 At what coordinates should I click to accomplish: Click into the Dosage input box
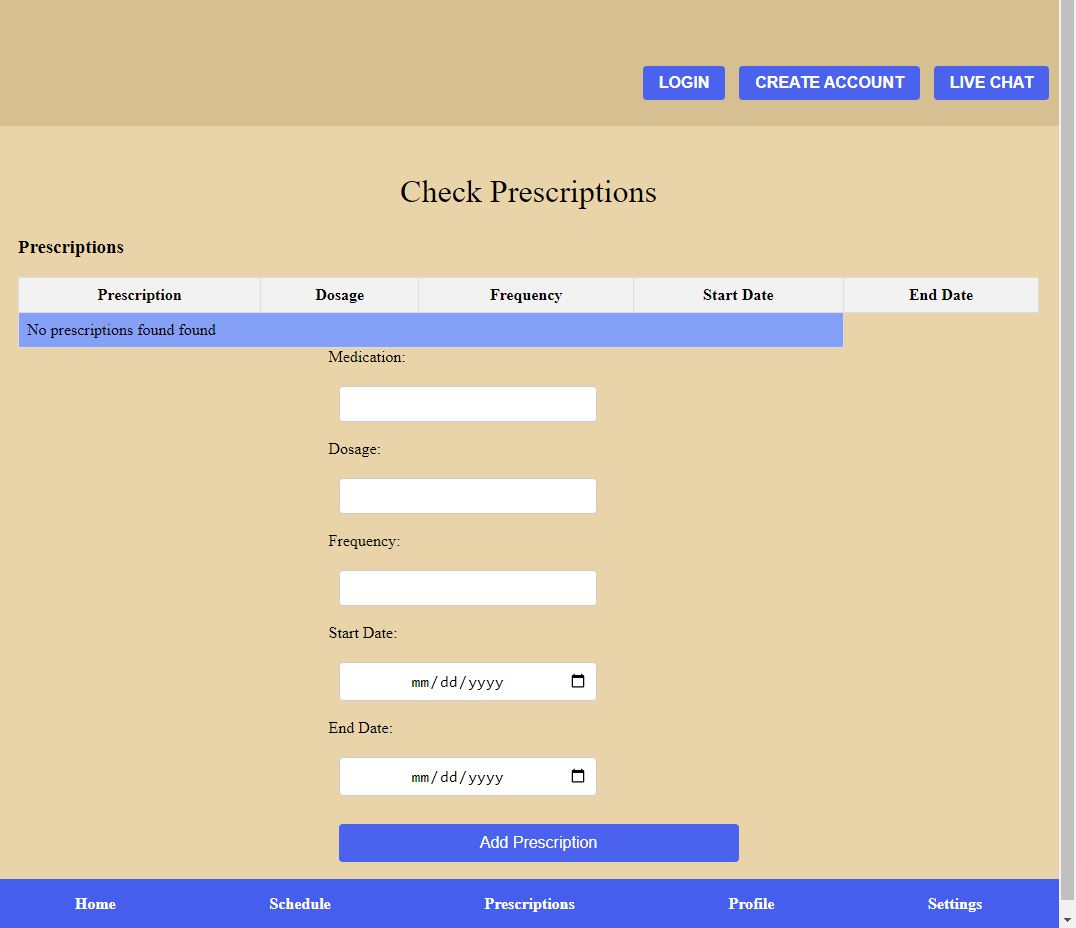(x=467, y=497)
